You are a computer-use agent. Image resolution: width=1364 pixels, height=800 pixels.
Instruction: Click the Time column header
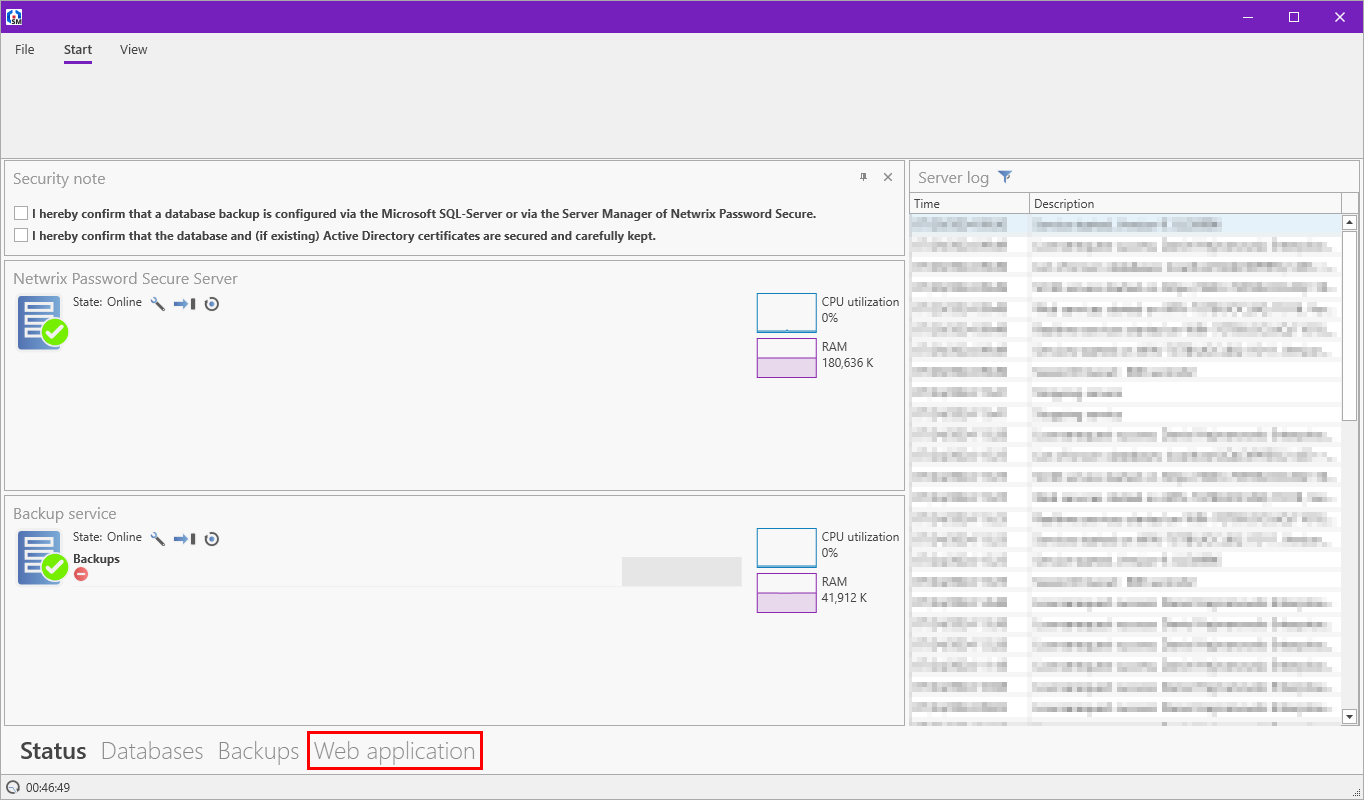pos(970,204)
